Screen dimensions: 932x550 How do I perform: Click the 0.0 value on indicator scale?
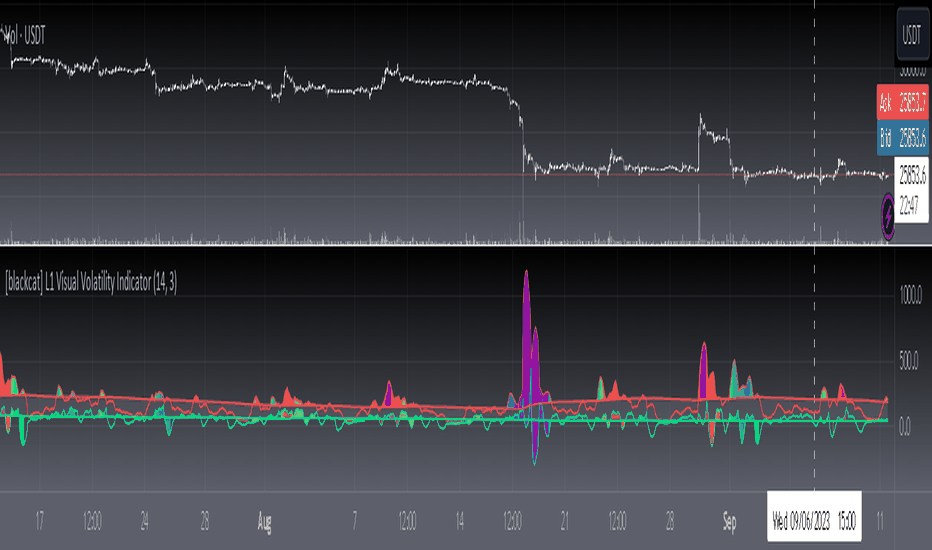(904, 426)
